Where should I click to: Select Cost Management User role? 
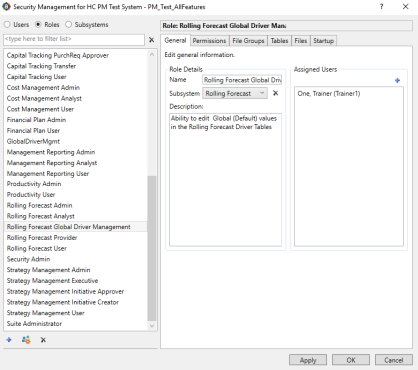coord(76,109)
